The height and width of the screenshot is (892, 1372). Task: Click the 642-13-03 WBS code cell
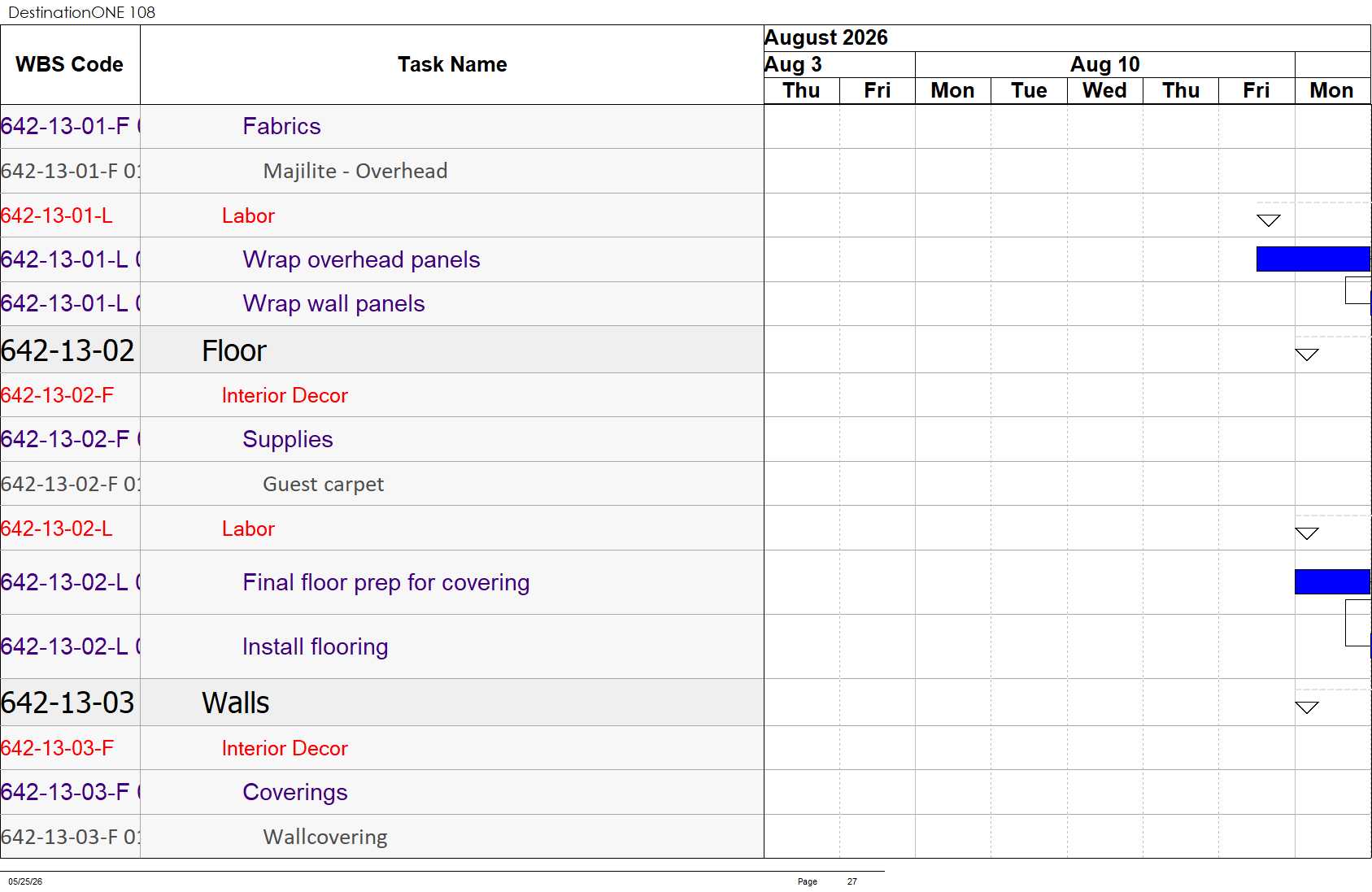[70, 703]
